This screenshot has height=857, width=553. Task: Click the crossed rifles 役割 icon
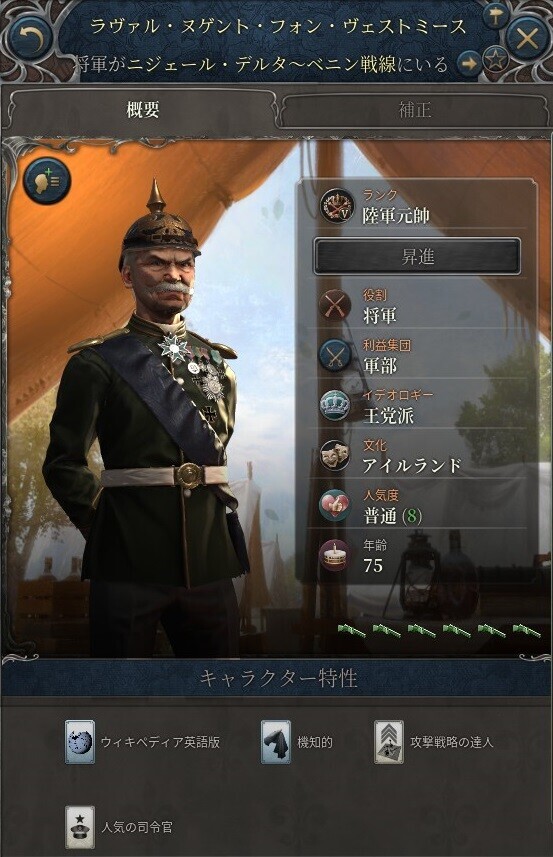(335, 306)
